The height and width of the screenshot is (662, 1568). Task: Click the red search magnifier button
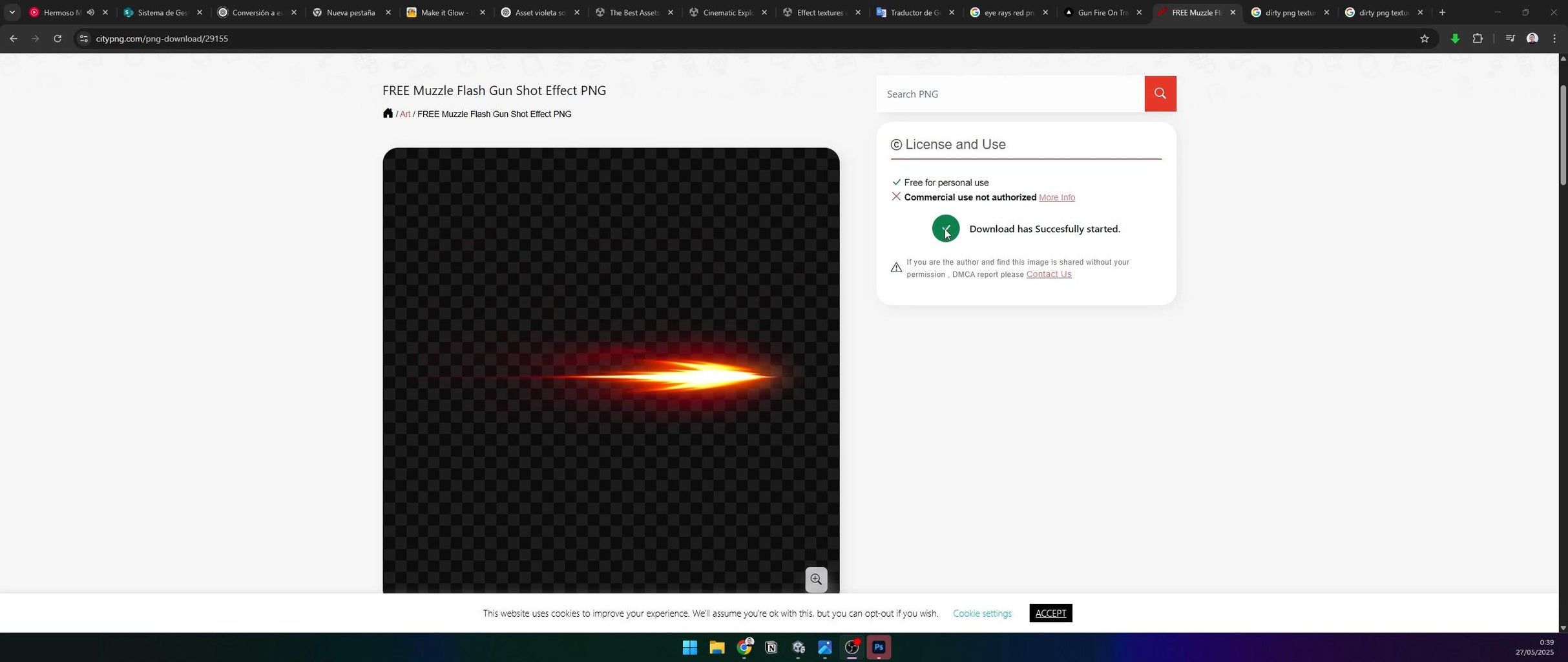click(1160, 94)
